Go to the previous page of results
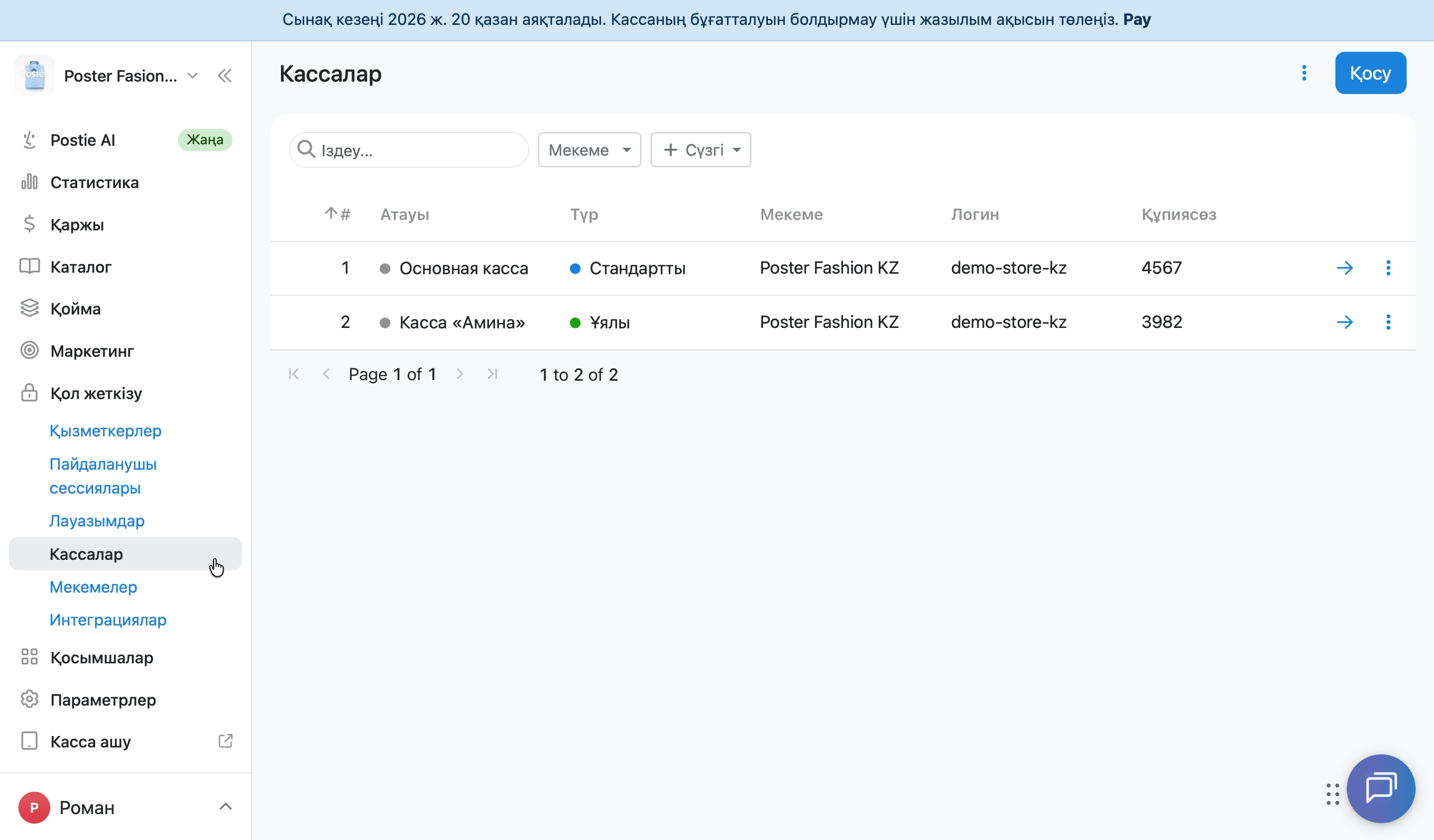1434x840 pixels. 326,374
